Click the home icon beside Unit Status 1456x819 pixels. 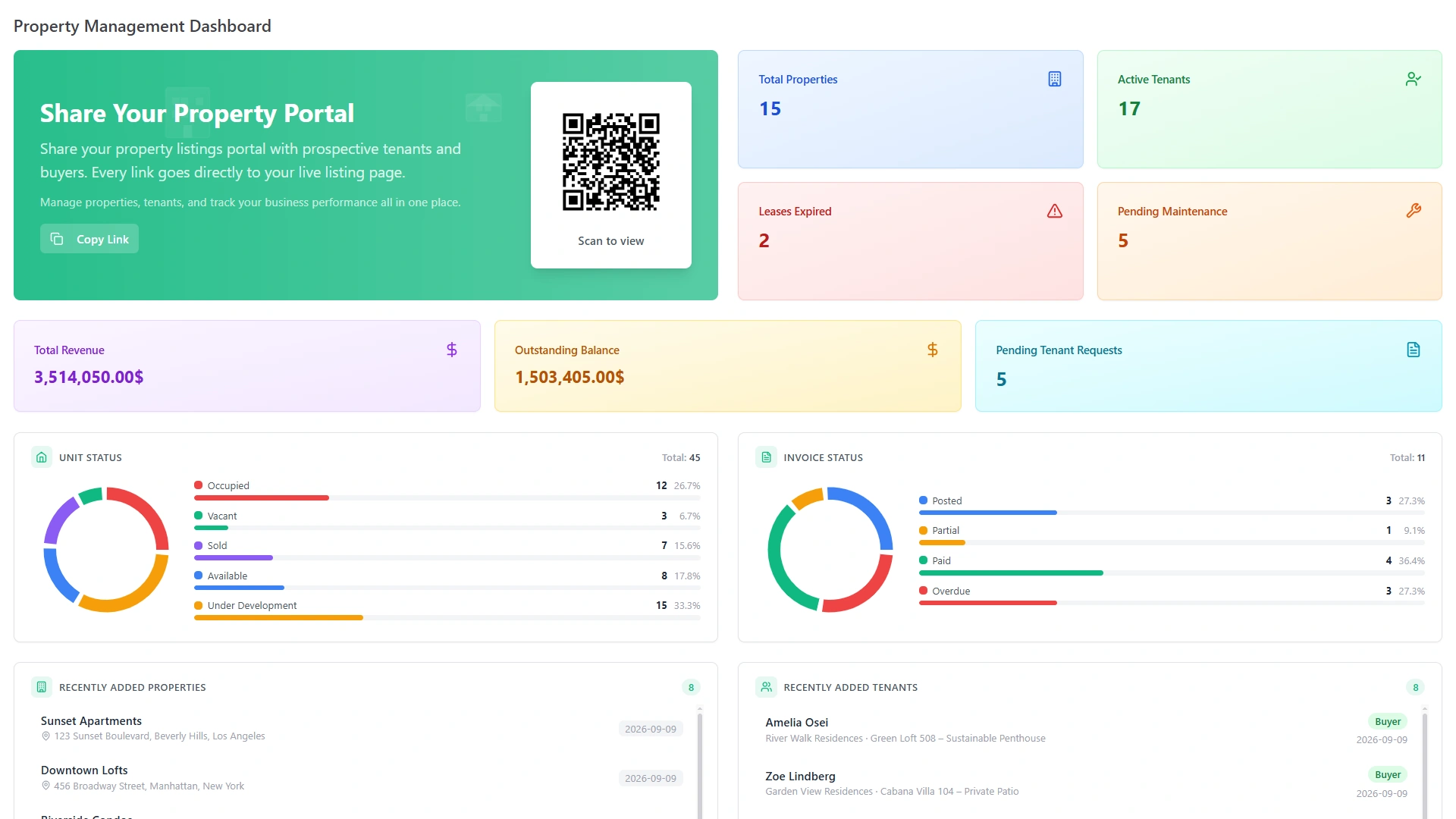tap(42, 457)
